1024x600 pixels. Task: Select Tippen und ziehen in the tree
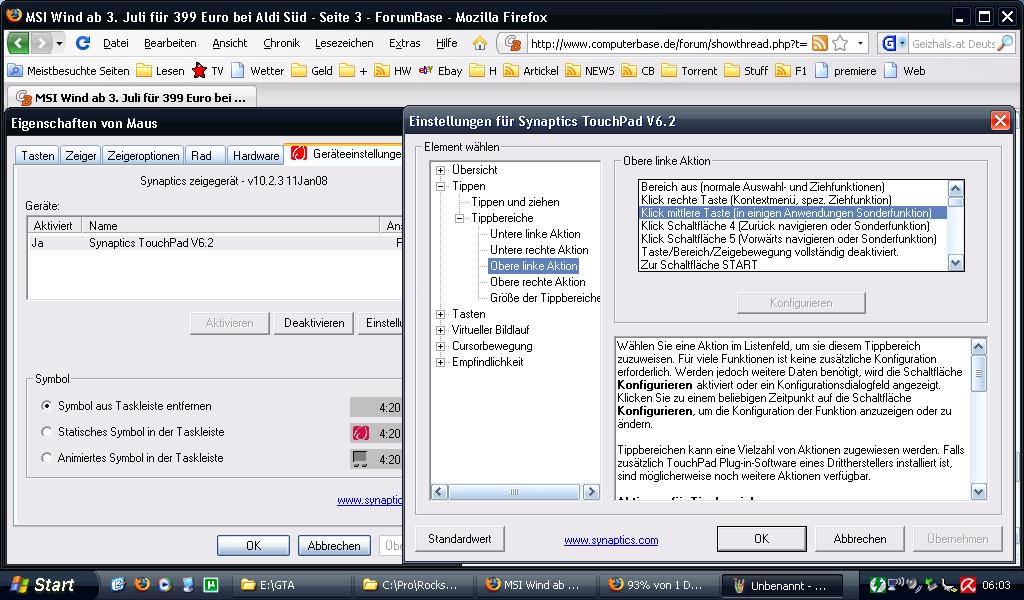click(x=515, y=202)
